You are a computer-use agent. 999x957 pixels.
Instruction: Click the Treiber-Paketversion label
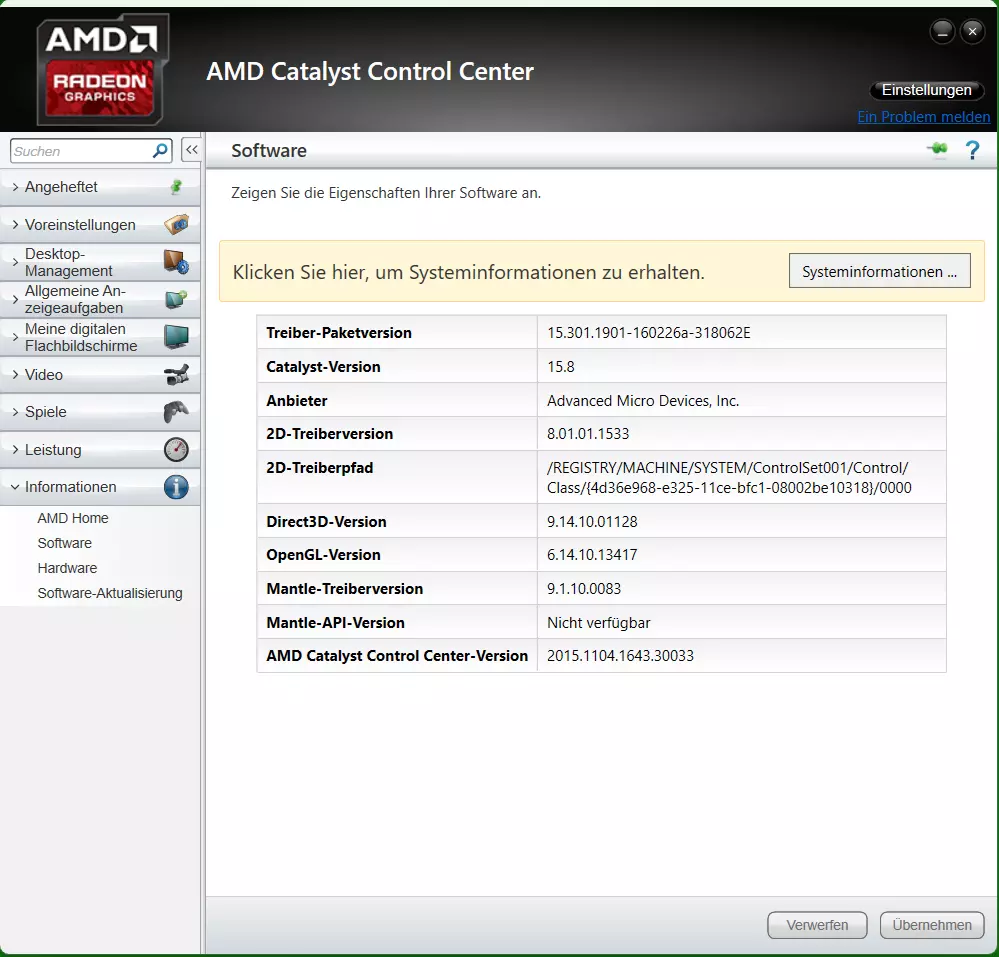point(339,333)
